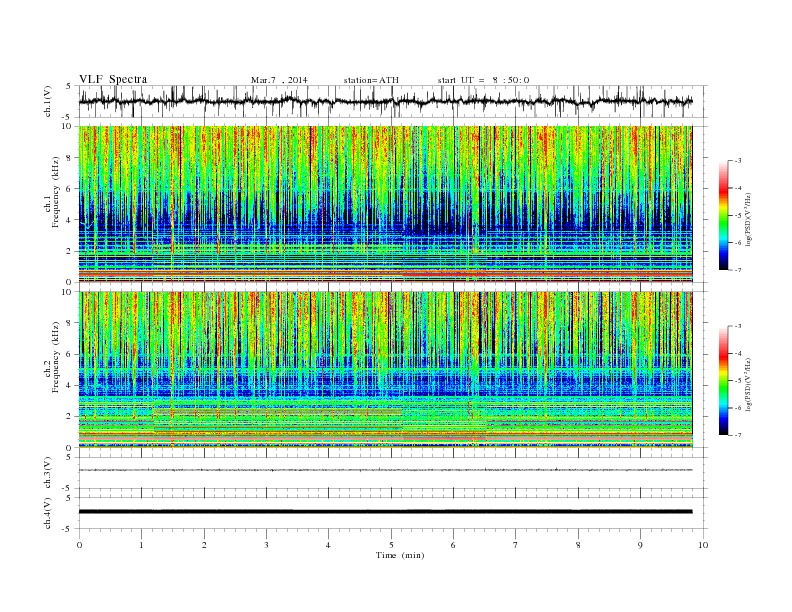Click time axis tick label "5"
The width and height of the screenshot is (792, 612).
[391, 545]
